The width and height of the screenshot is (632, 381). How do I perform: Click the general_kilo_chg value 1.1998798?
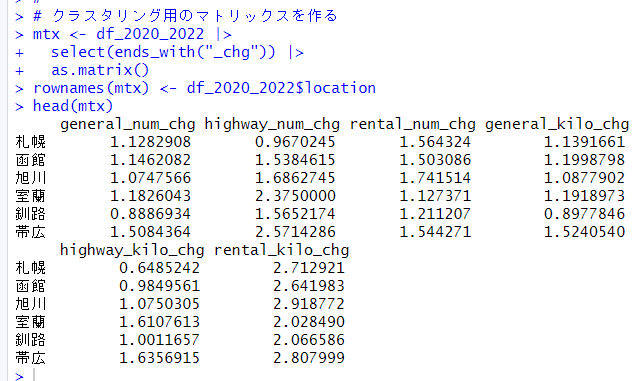[584, 160]
